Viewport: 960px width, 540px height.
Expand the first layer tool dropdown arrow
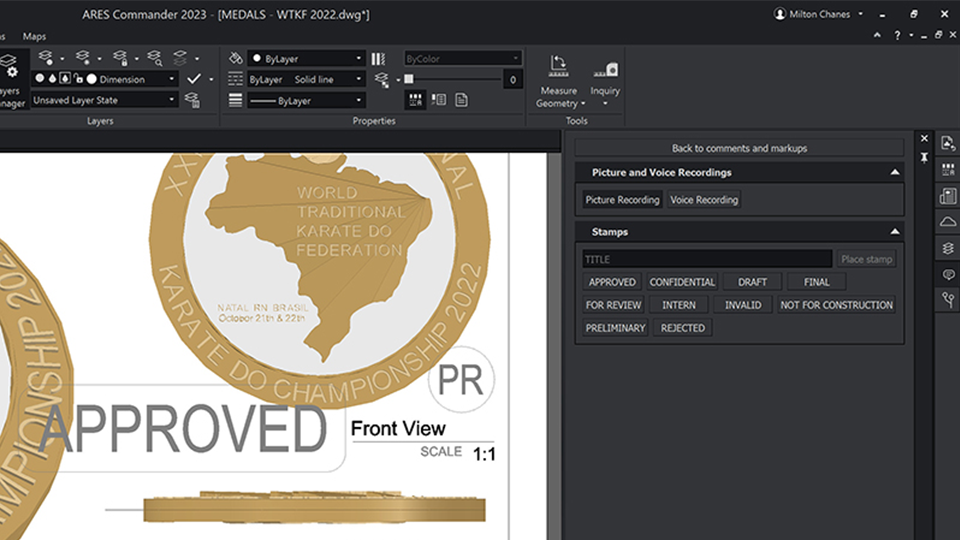[62, 59]
